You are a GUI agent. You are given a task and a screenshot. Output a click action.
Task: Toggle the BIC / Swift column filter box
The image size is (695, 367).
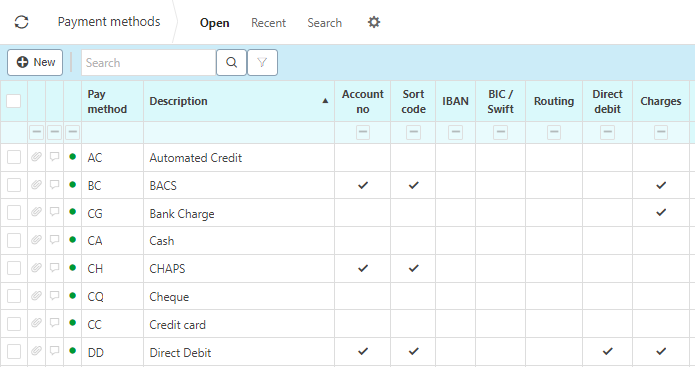point(500,132)
